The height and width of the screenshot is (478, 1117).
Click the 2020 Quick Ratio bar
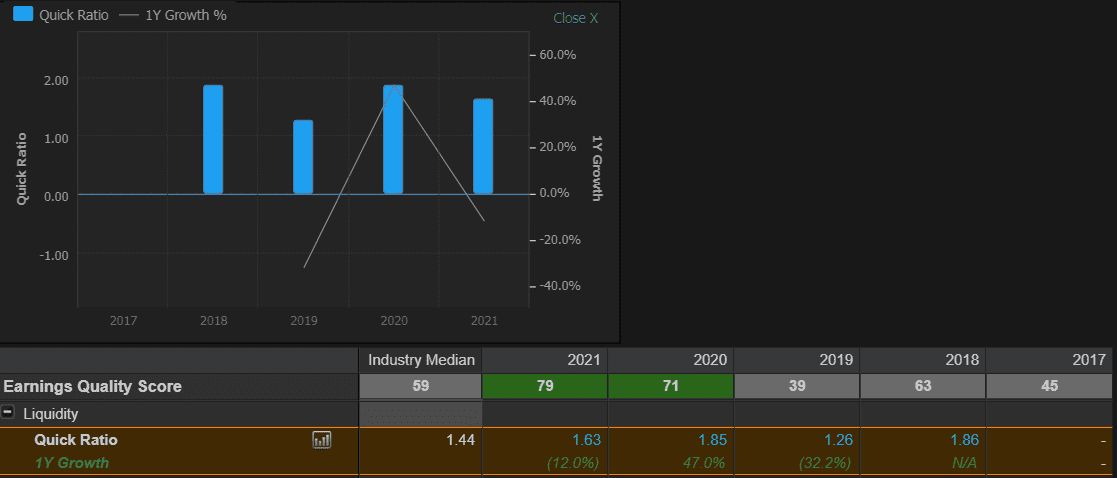[393, 139]
